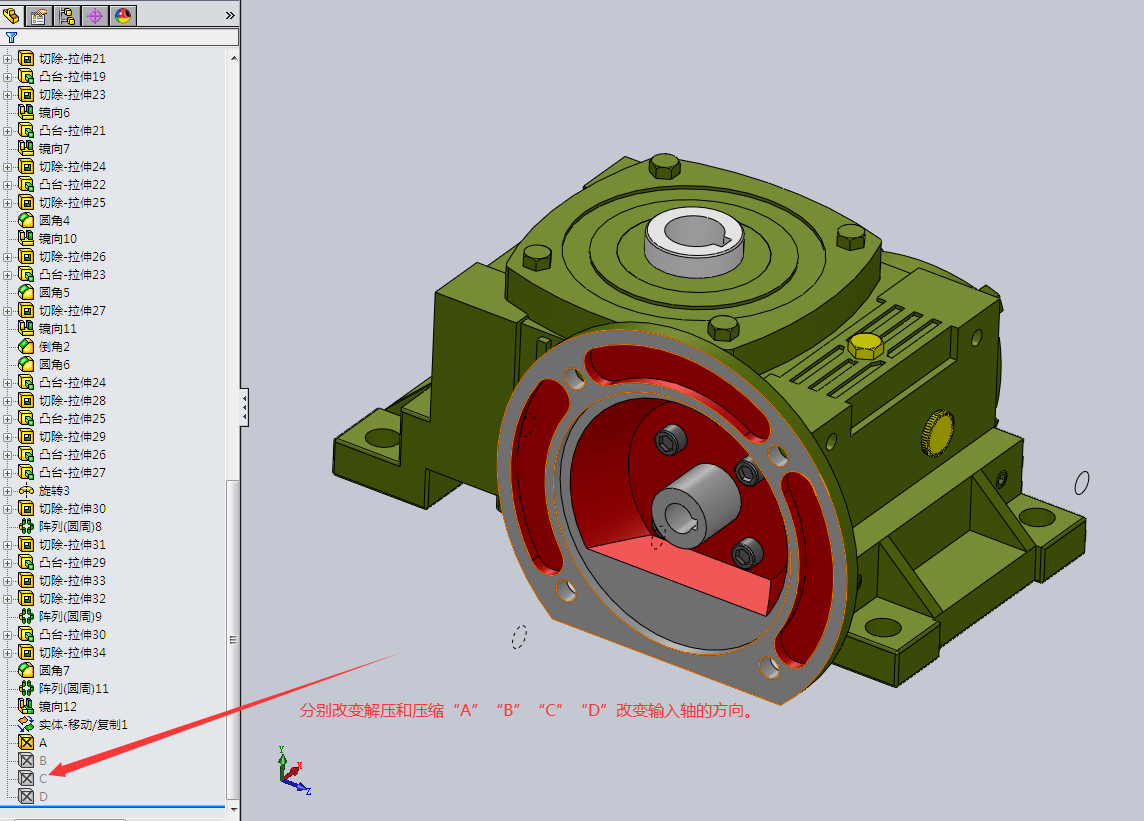Click the 圆角5 fillet icon
The height and width of the screenshot is (821, 1144).
26,293
